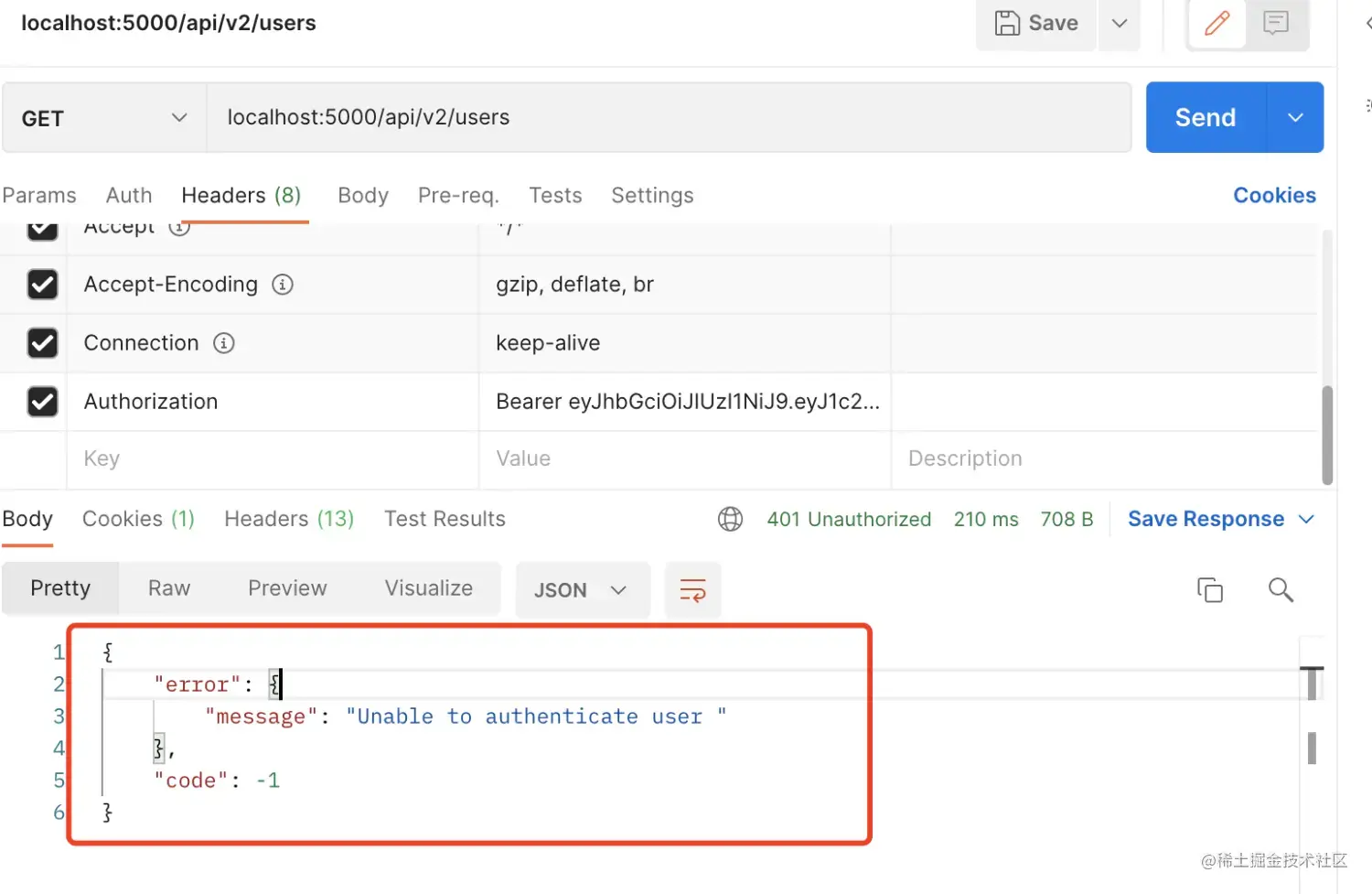Click the Save button
This screenshot has height=894, width=1372.
point(1036,23)
